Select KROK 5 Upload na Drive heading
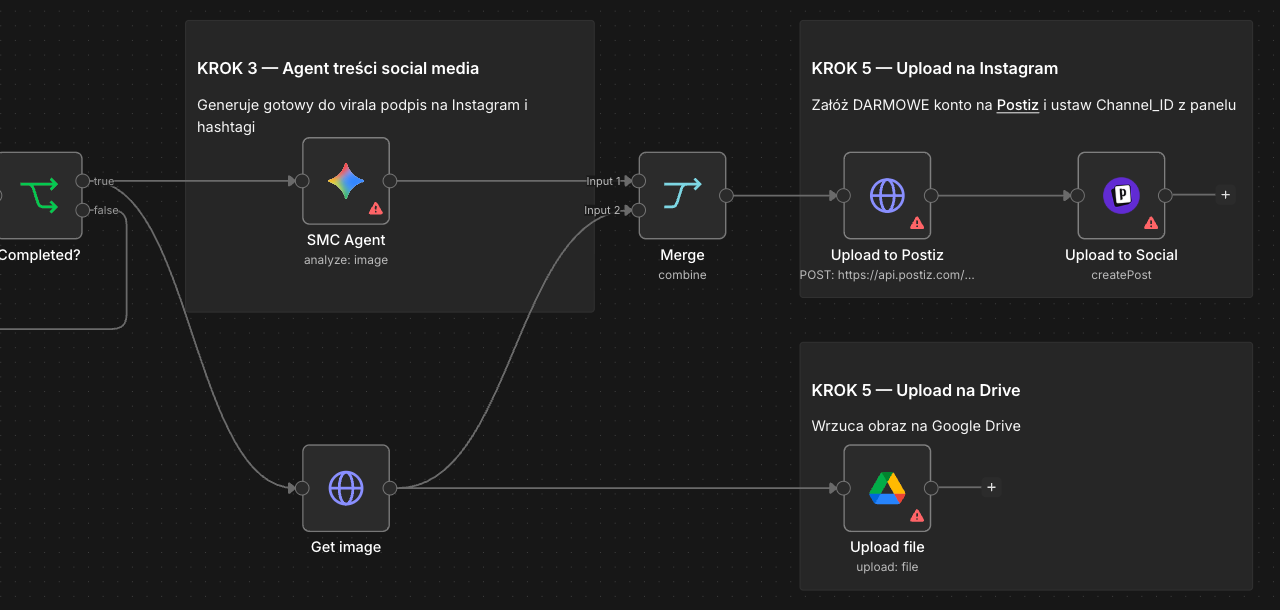This screenshot has height=610, width=1280. 916,390
